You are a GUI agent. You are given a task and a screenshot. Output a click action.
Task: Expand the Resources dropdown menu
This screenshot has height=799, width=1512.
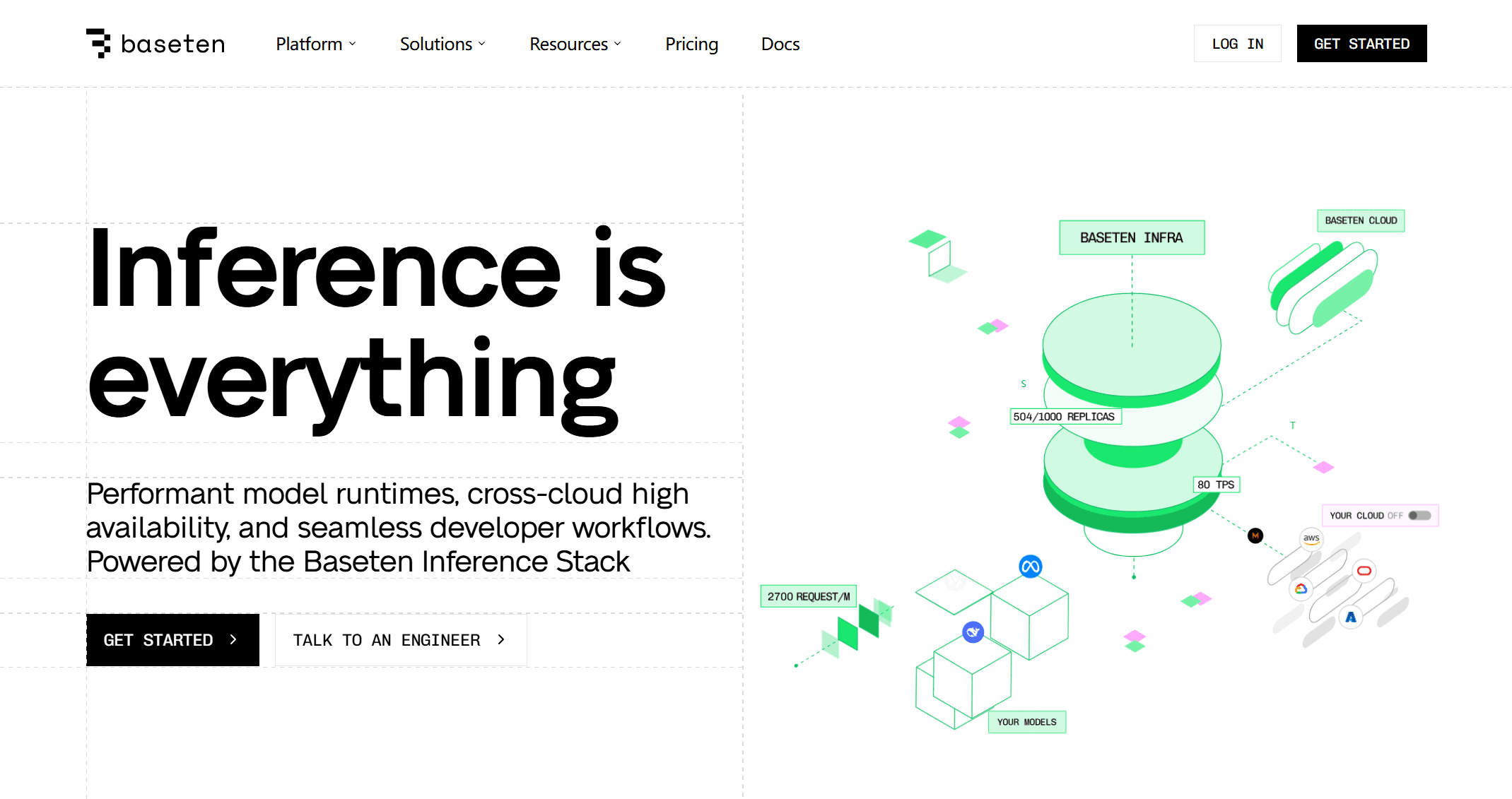575,44
